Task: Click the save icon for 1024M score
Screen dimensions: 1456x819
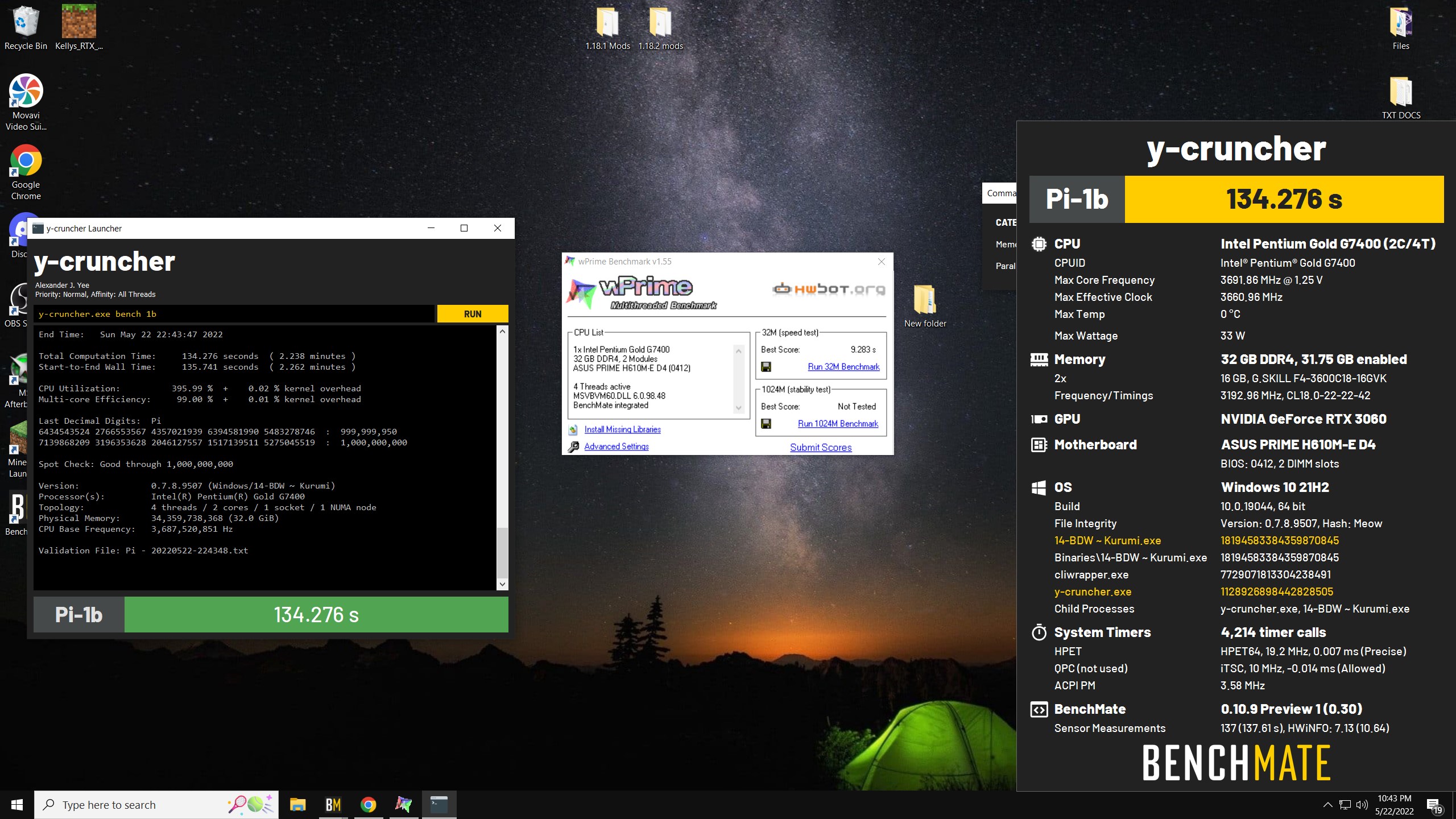Action: (x=766, y=424)
